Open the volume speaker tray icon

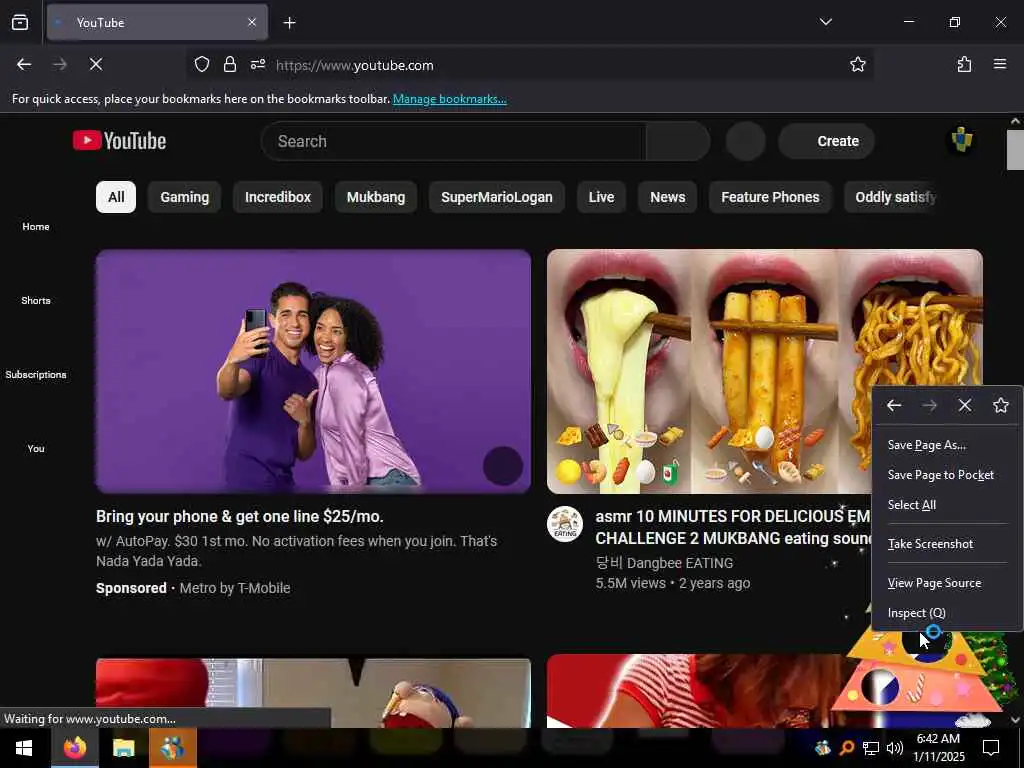(895, 748)
